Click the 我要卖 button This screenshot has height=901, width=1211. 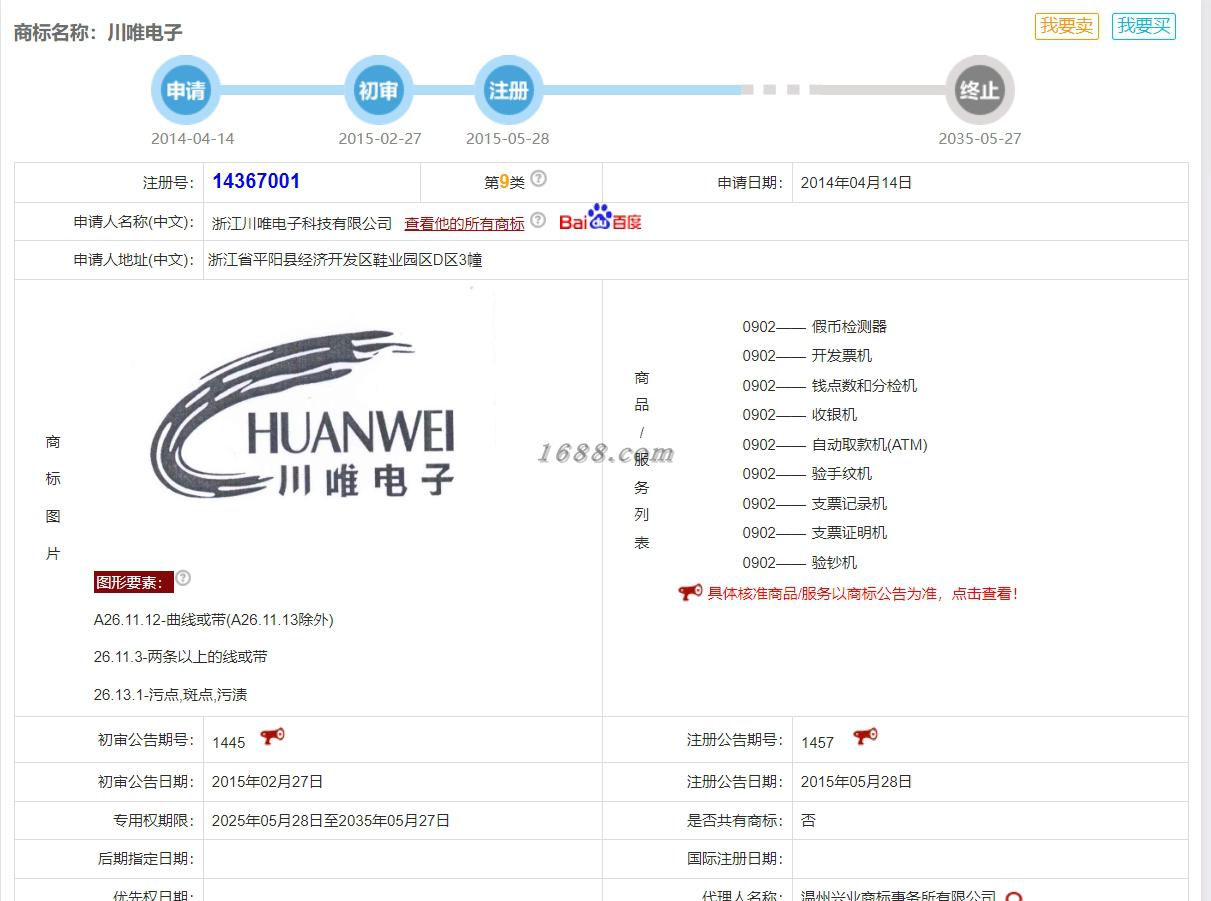[1066, 26]
